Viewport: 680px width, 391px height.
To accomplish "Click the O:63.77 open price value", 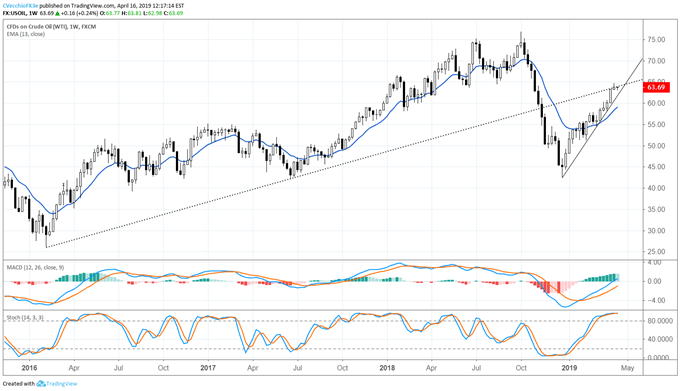I will [x=109, y=13].
